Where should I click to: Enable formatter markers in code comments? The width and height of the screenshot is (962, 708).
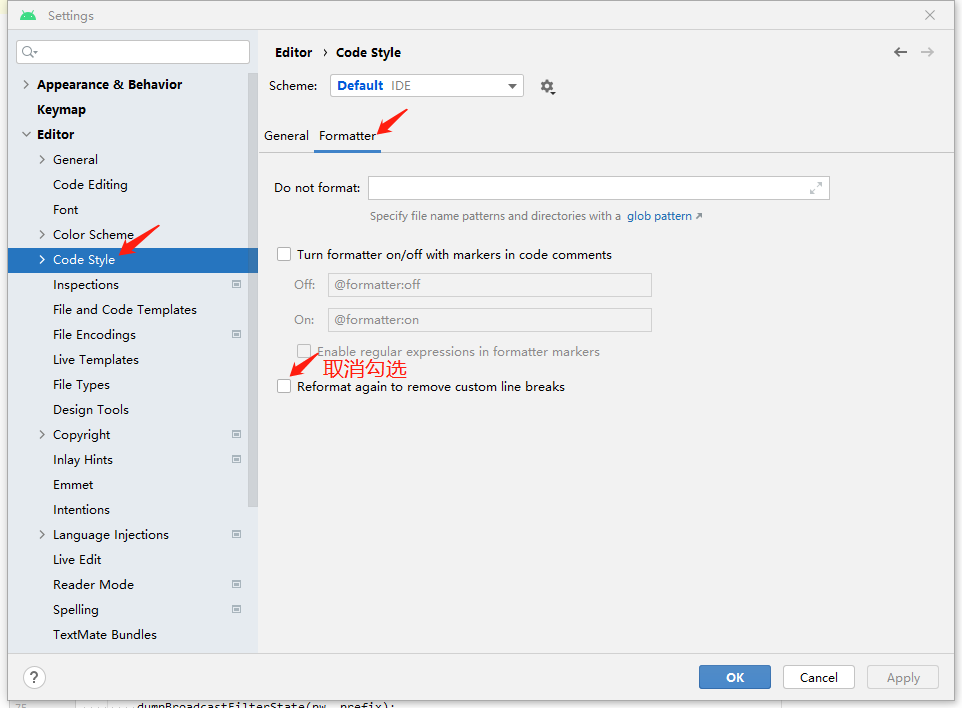[x=283, y=254]
